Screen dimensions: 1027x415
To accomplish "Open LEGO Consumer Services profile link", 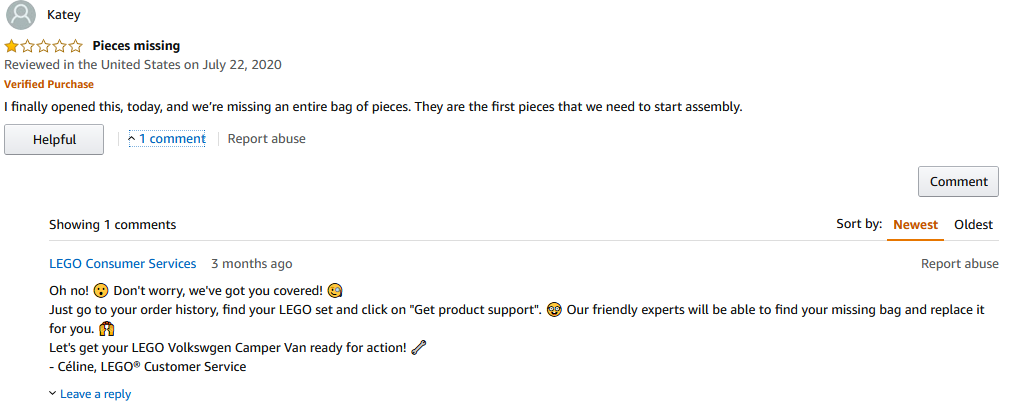I will coord(122,264).
